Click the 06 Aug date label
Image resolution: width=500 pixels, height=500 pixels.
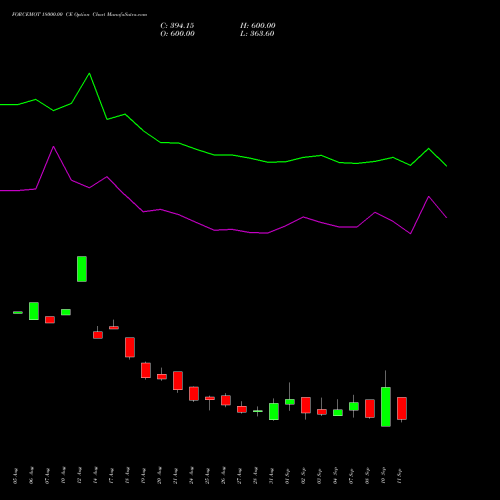[32, 476]
